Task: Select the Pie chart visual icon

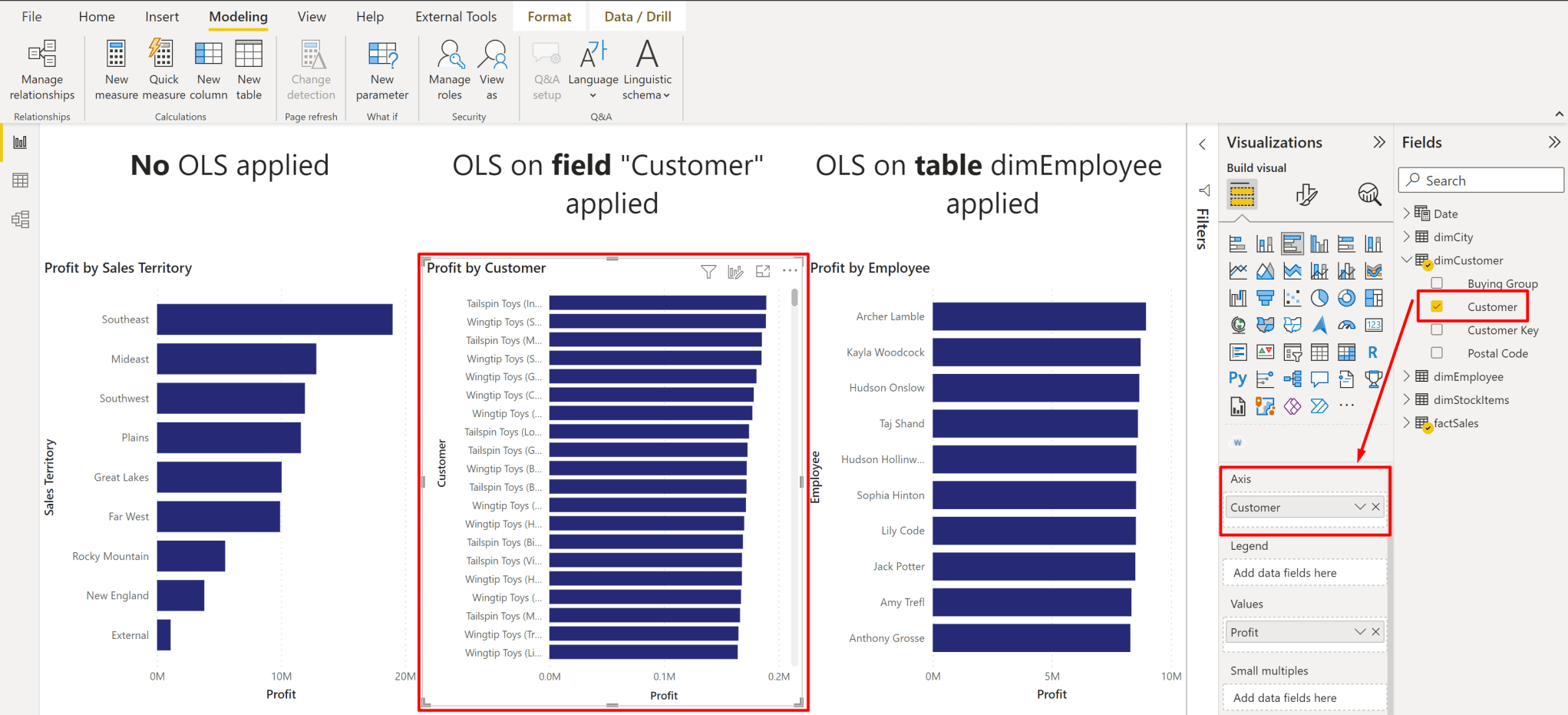Action: (x=1319, y=298)
